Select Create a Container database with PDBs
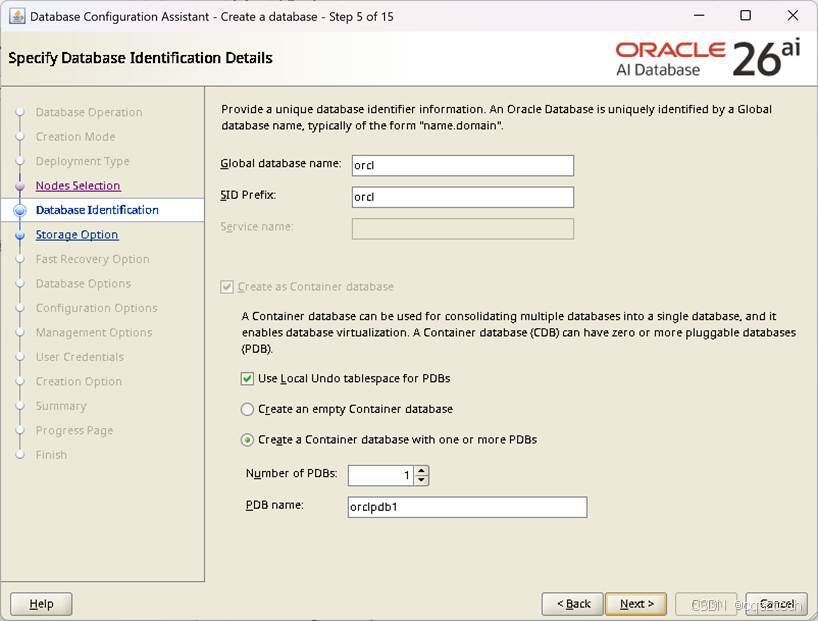 coord(247,440)
